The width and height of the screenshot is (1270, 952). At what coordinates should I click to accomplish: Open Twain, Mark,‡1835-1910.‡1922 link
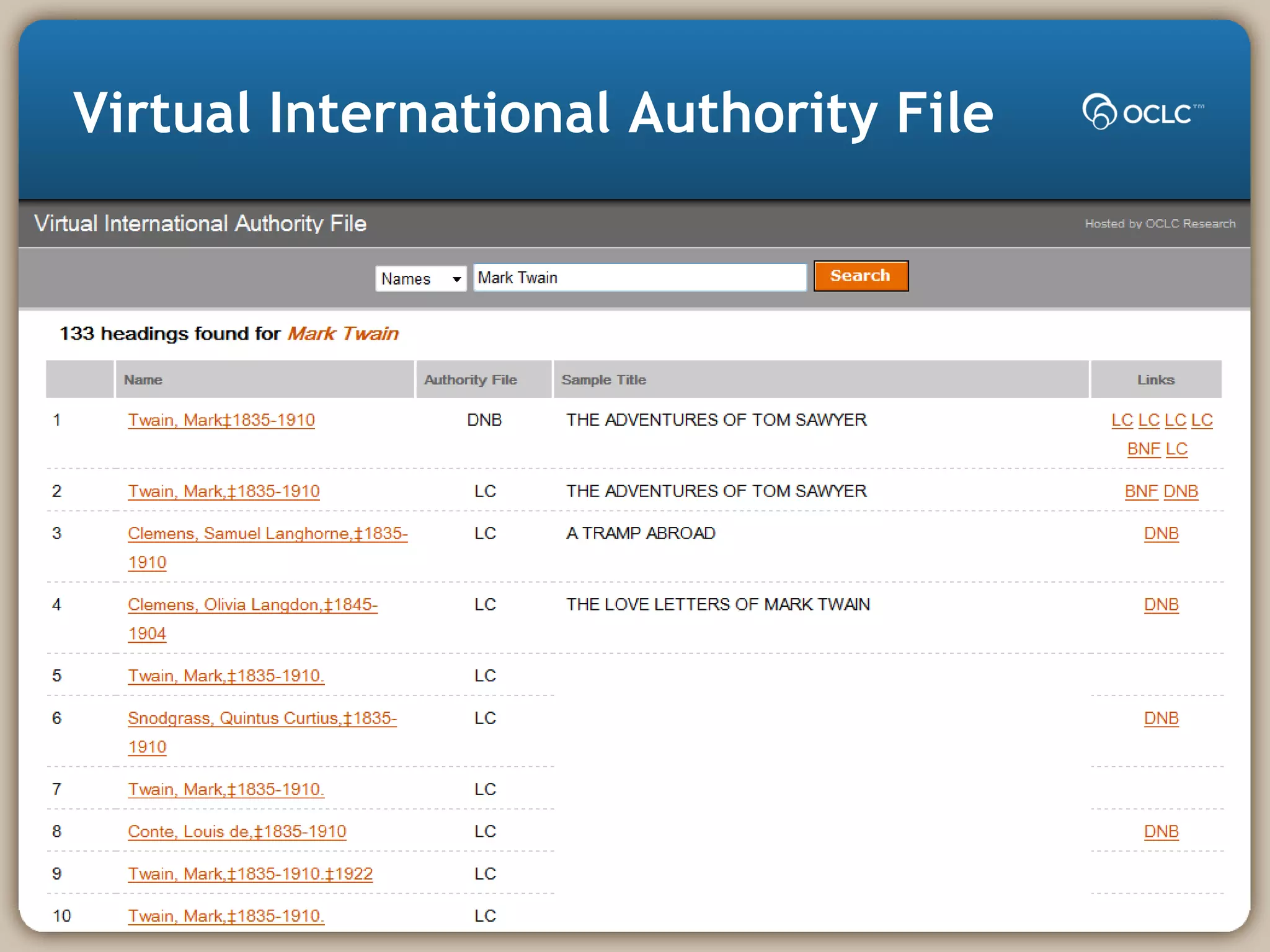coord(251,874)
